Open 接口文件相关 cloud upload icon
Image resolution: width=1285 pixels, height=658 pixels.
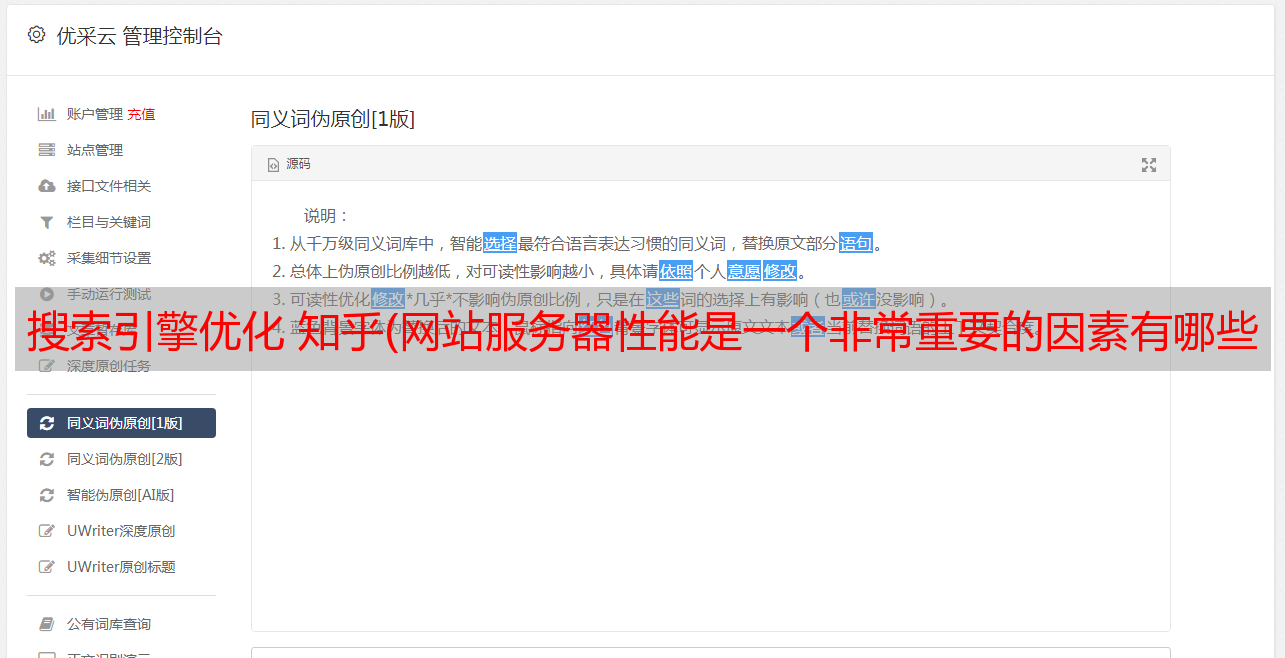coord(46,186)
